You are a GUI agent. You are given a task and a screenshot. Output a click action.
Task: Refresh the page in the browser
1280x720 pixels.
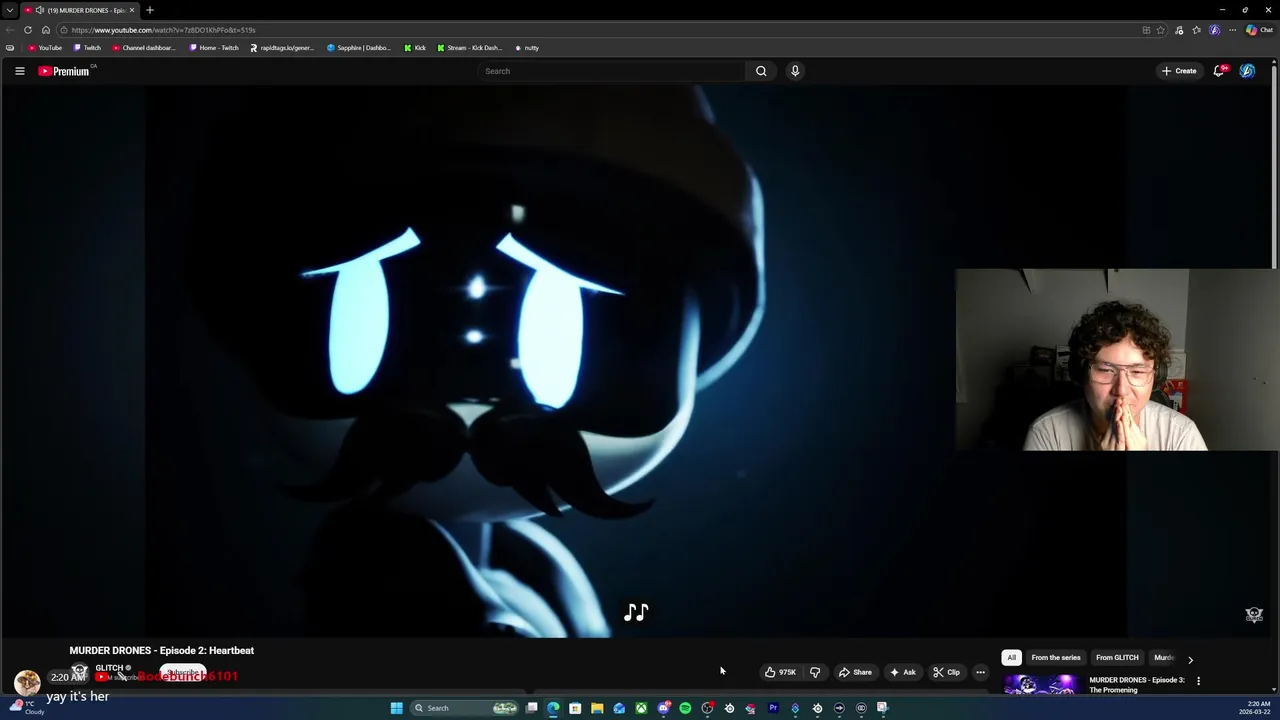pos(28,30)
